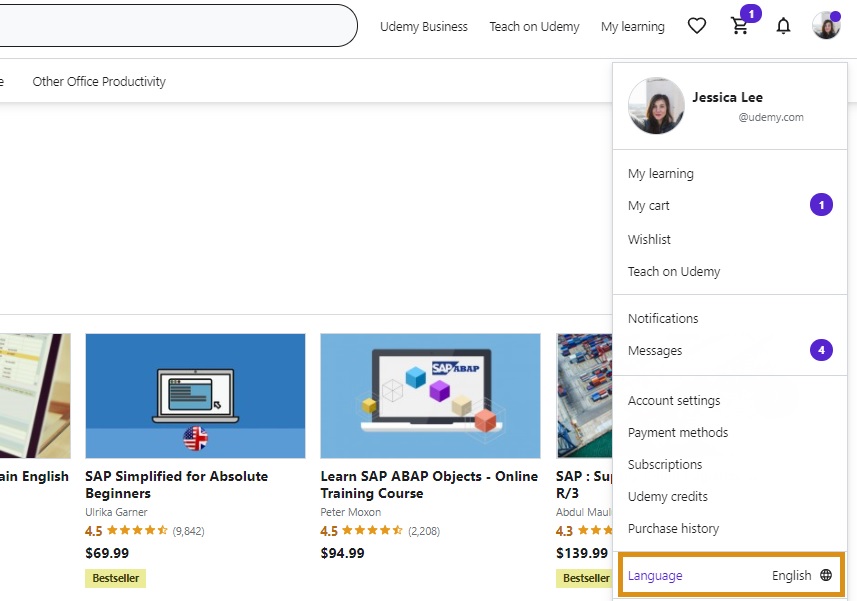Image resolution: width=857 pixels, height=601 pixels.
Task: Open Account settings menu entry
Action: pyautogui.click(x=673, y=400)
